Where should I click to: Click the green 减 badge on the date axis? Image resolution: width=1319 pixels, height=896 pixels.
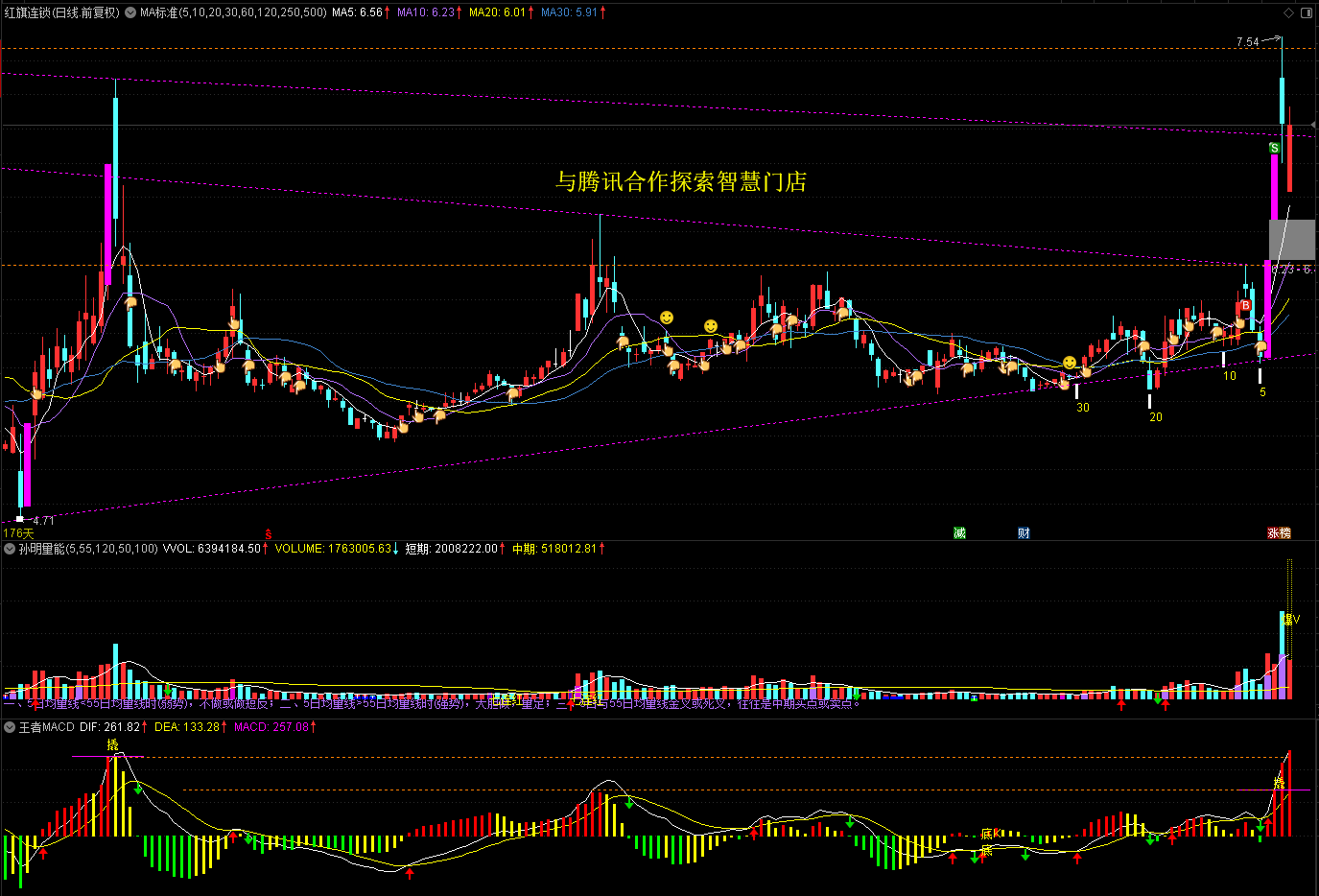pos(959,532)
